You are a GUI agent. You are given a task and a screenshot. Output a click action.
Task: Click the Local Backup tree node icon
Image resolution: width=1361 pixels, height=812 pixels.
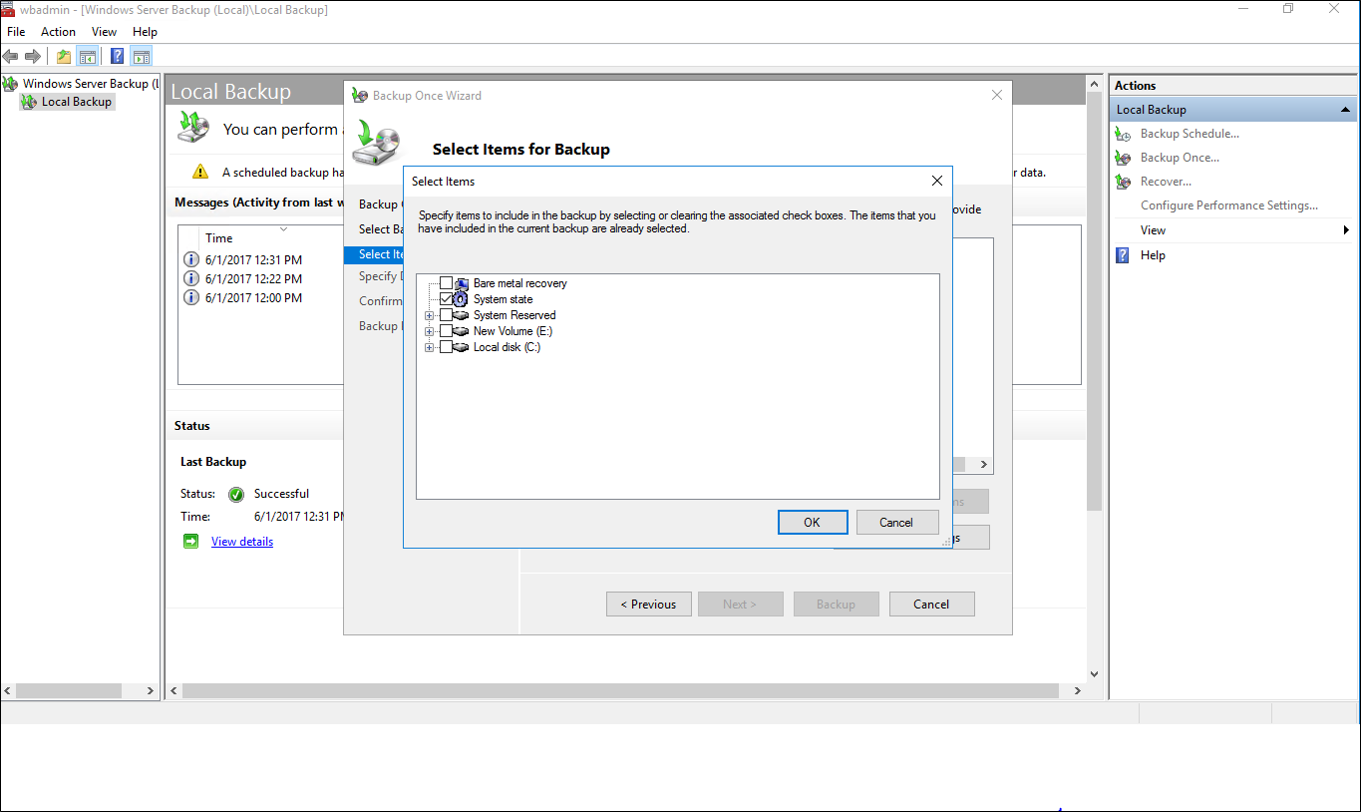[x=29, y=102]
